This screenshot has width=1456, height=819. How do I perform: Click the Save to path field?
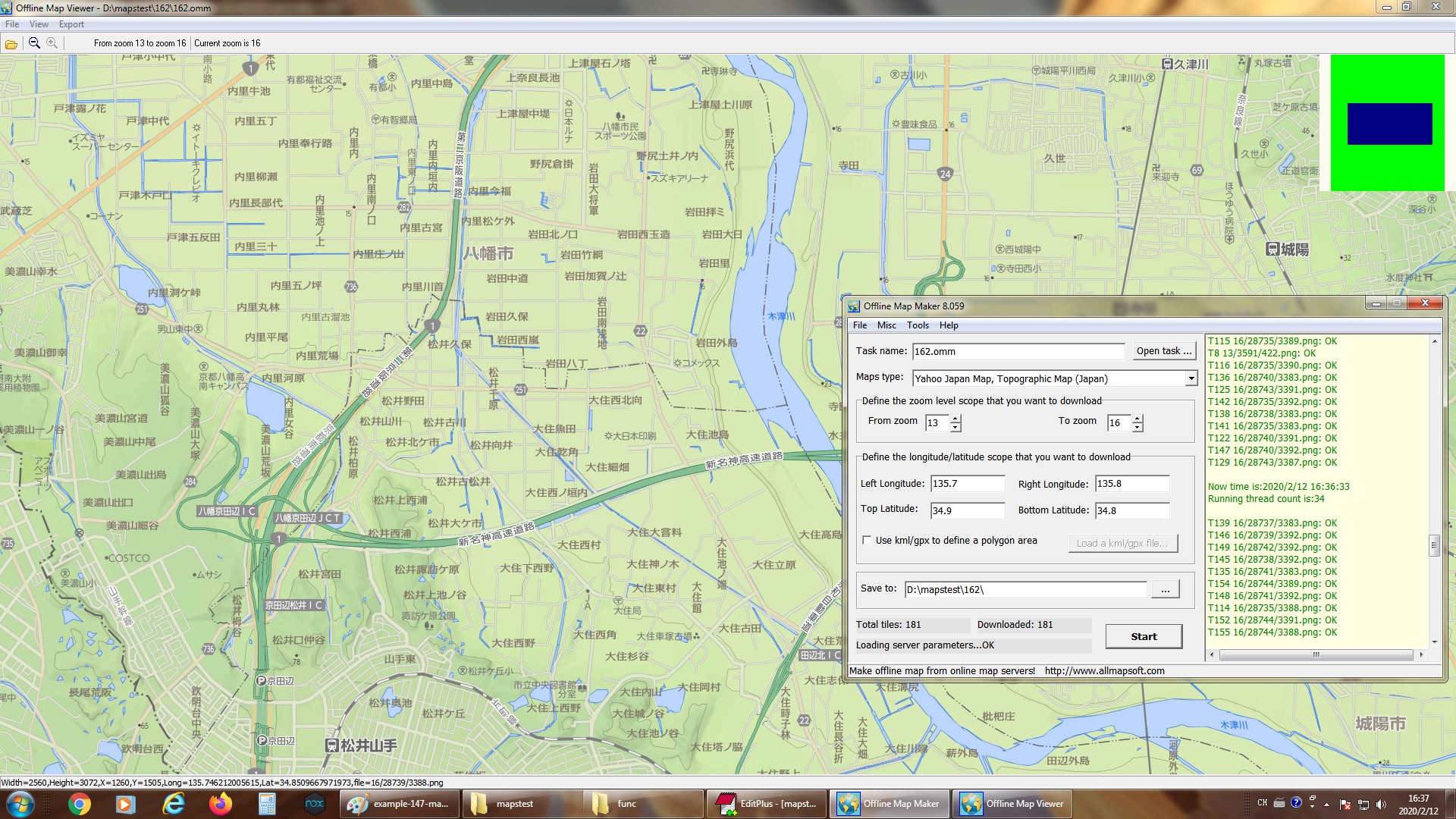[x=1025, y=589]
